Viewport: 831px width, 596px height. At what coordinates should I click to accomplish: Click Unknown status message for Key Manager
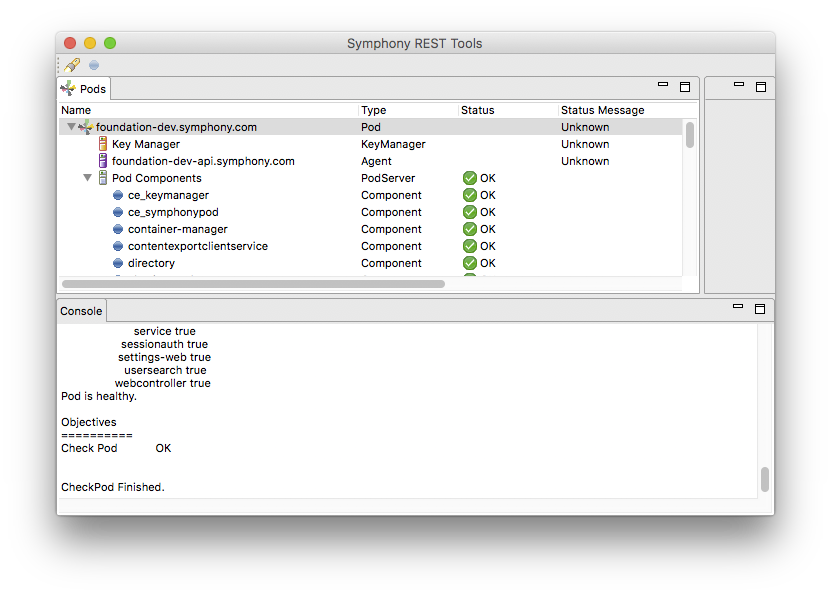(x=585, y=144)
